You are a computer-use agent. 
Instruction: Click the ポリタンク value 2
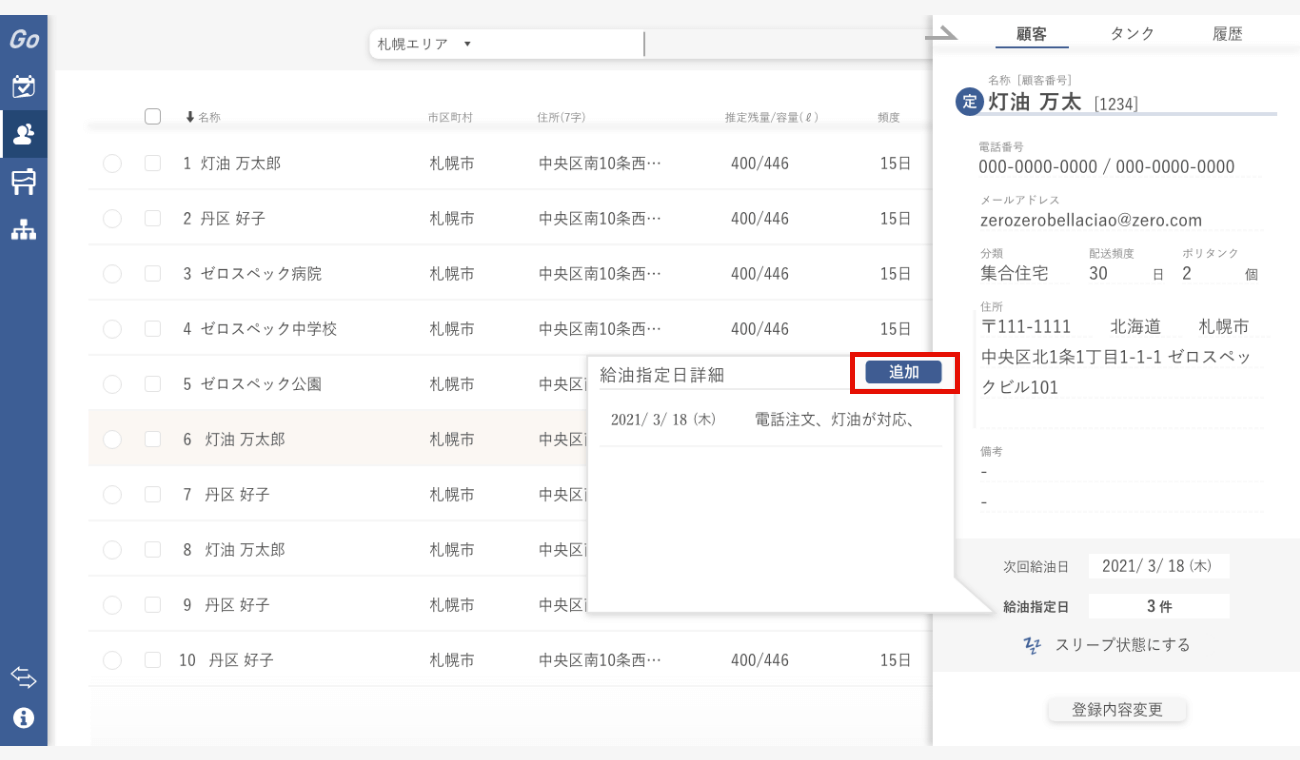point(1186,273)
